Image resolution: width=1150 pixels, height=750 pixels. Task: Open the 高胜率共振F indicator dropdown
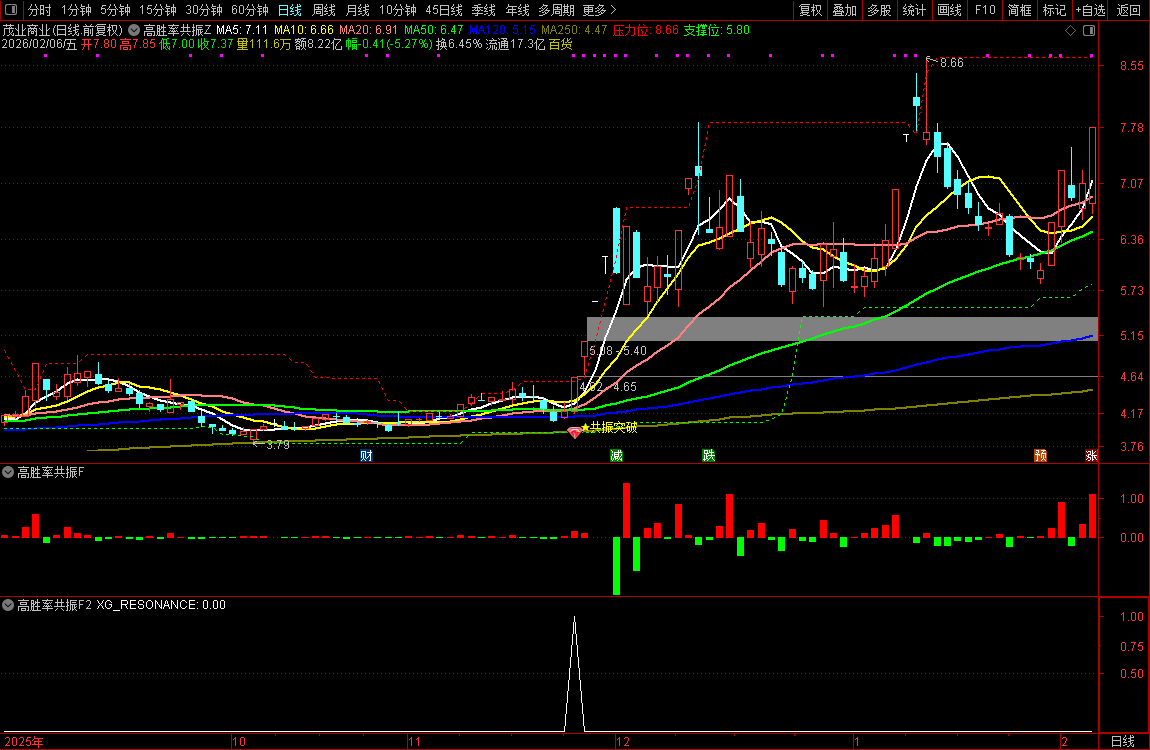[8, 473]
